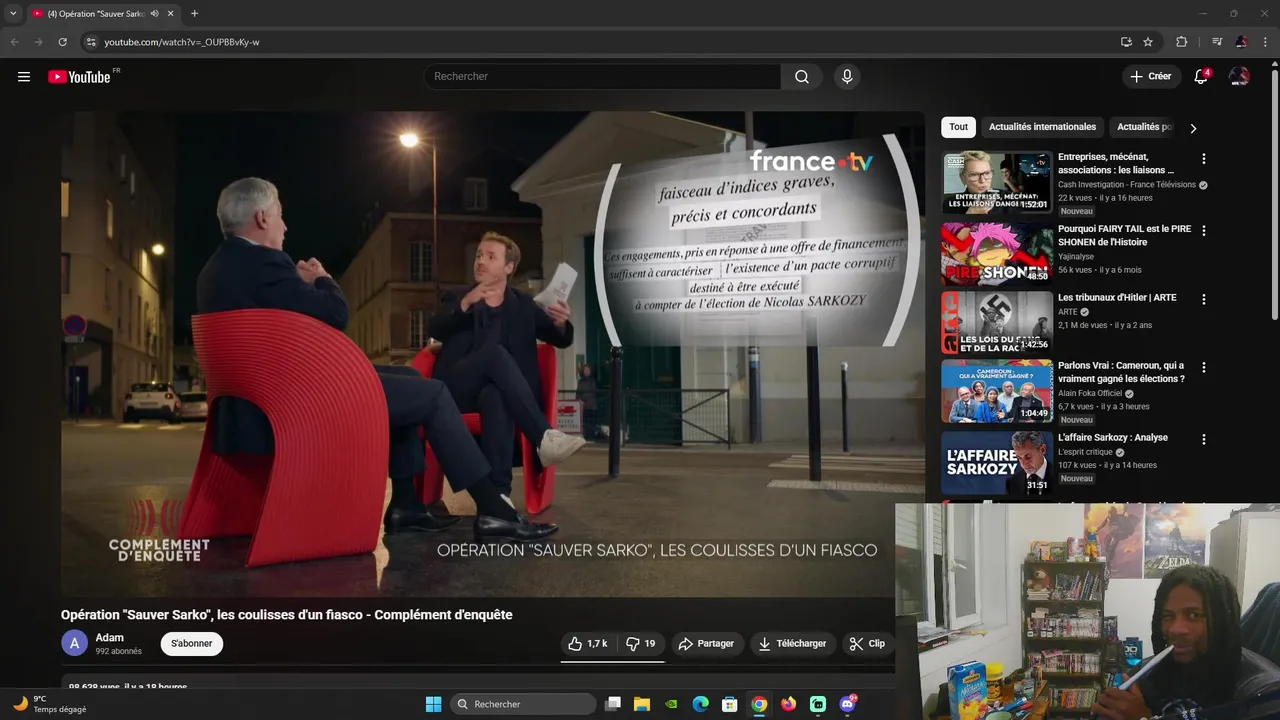Open the Chrome three-dot menu
Screen dimensions: 1280x720
point(1266,42)
